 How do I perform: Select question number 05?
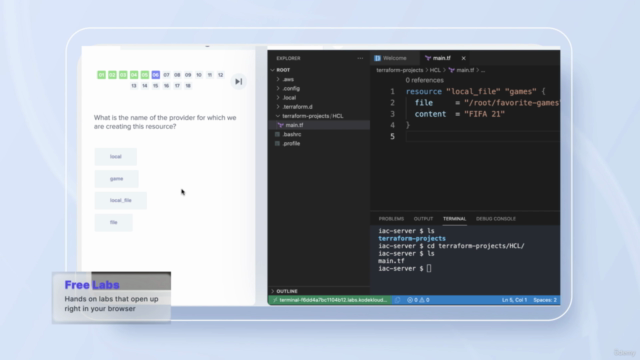tap(144, 75)
